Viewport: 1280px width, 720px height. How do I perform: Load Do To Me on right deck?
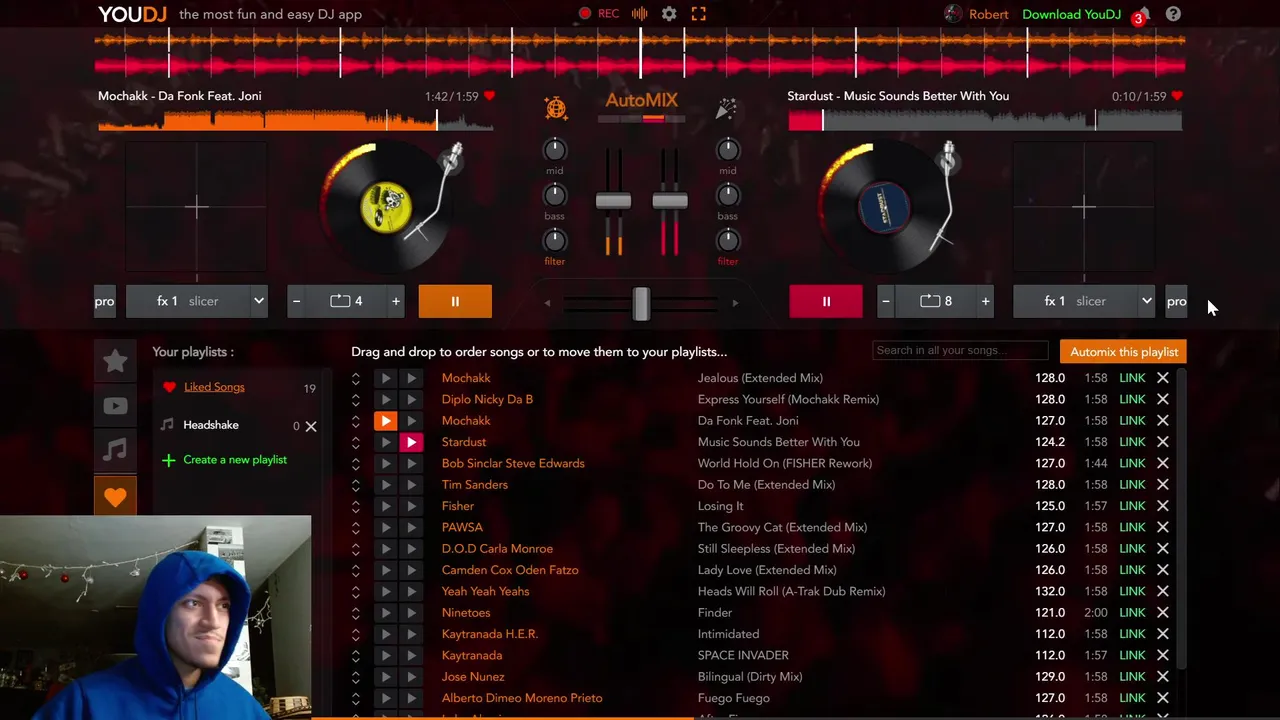coord(411,485)
